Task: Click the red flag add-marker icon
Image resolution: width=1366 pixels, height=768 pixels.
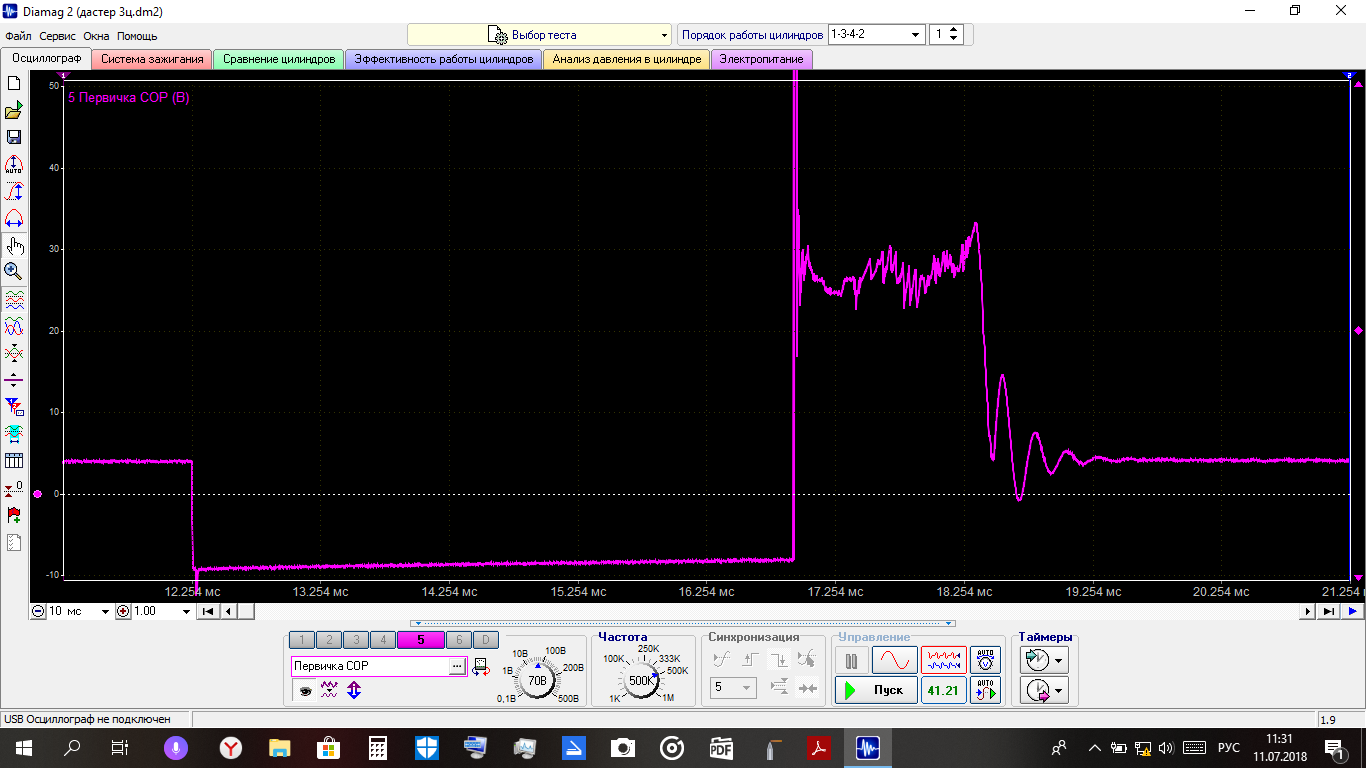Action: [14, 515]
